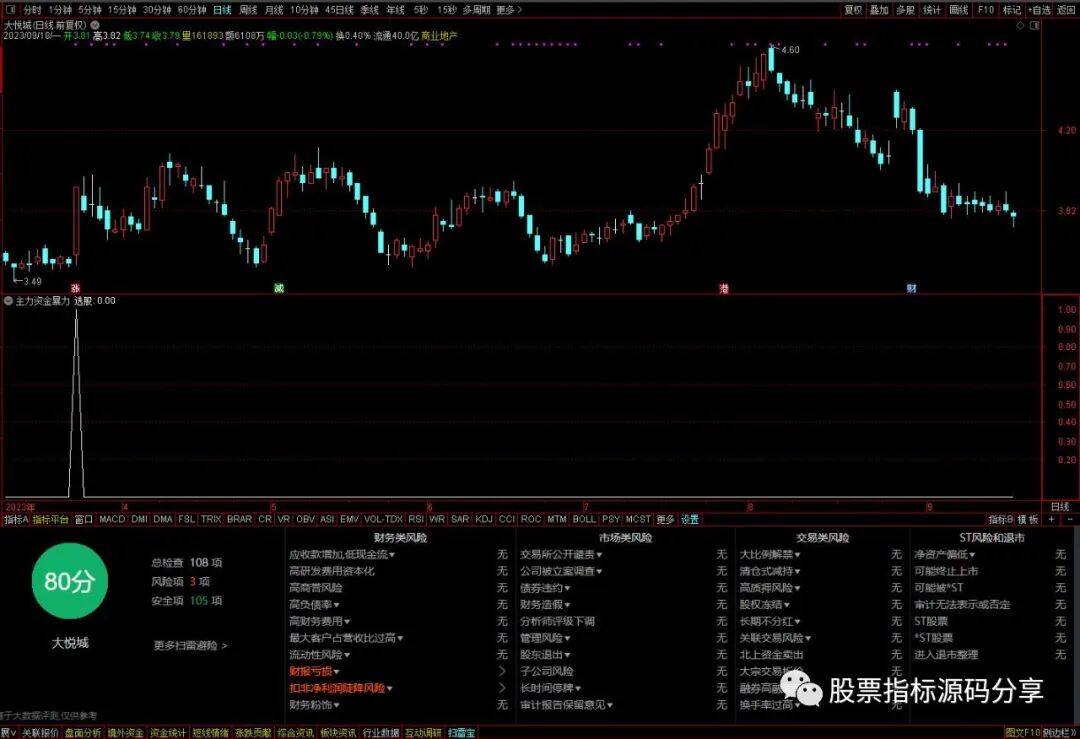The width and height of the screenshot is (1080, 739).
Task: Switch to 分时 time-share view
Action: (x=32, y=10)
